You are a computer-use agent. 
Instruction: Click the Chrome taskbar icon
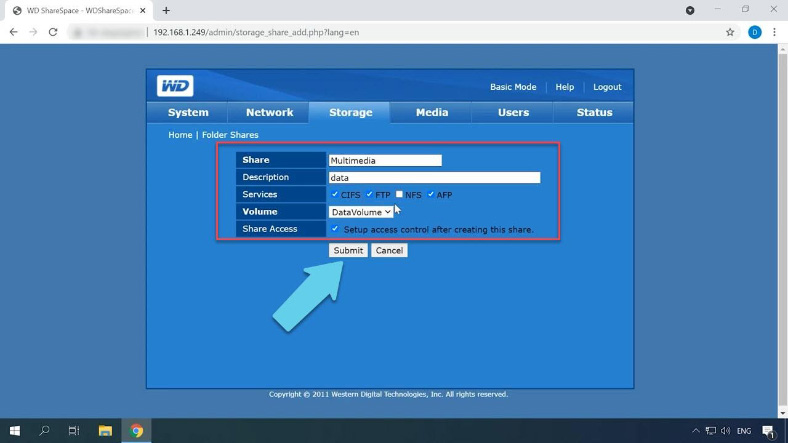click(136, 430)
